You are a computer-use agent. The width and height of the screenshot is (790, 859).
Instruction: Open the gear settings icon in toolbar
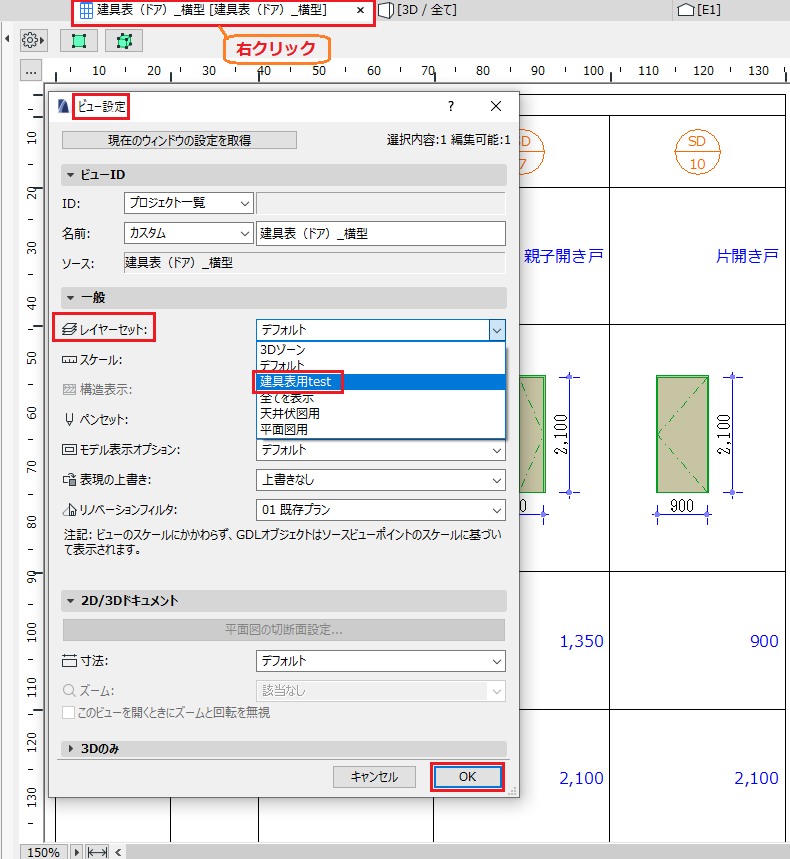[x=32, y=41]
